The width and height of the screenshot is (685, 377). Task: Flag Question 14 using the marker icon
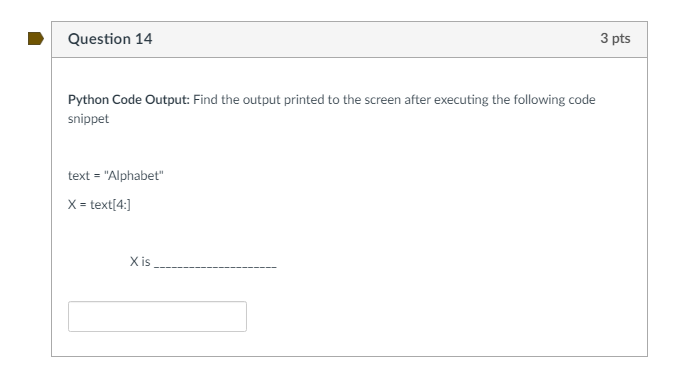click(x=36, y=38)
